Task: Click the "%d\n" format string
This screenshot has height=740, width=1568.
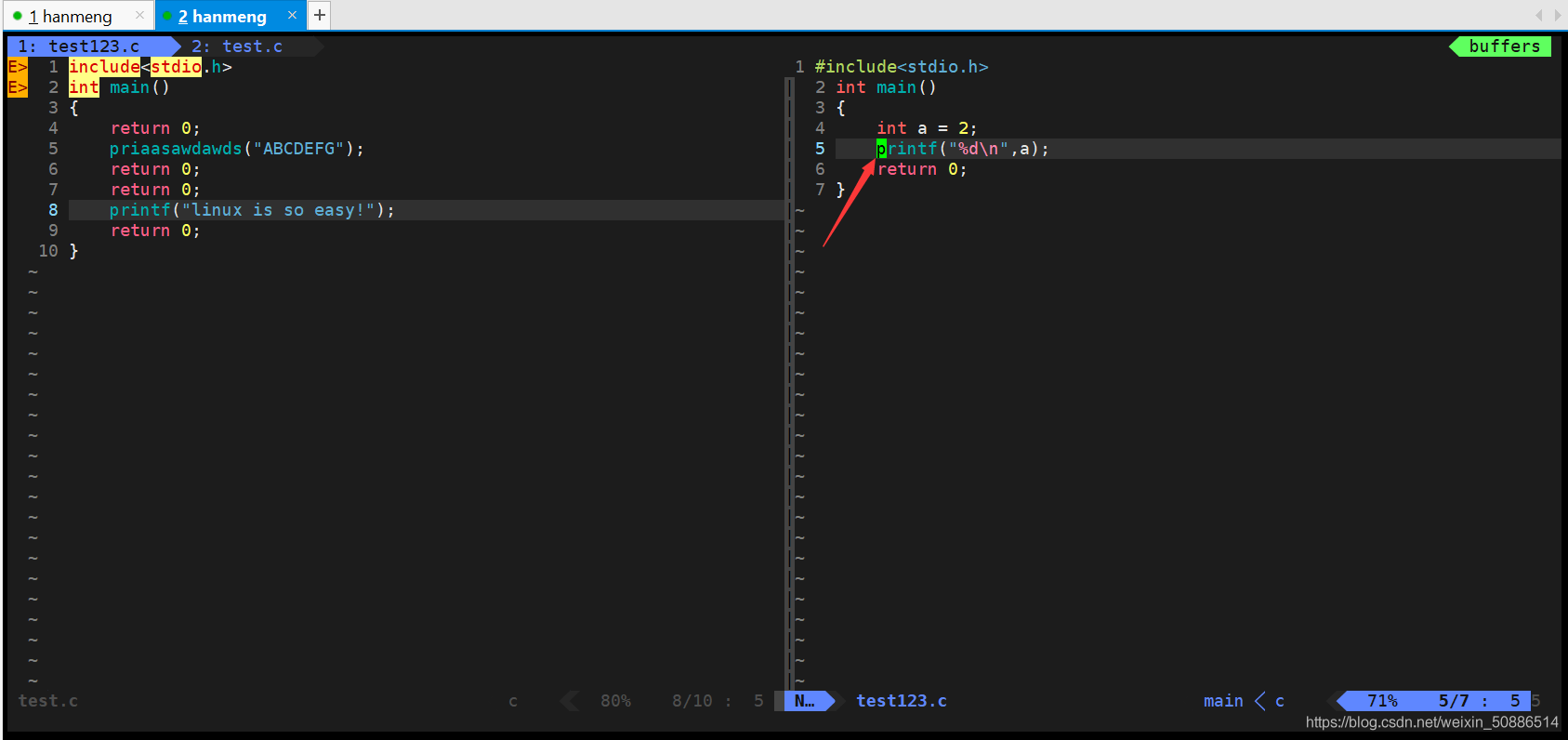Action: (x=978, y=149)
